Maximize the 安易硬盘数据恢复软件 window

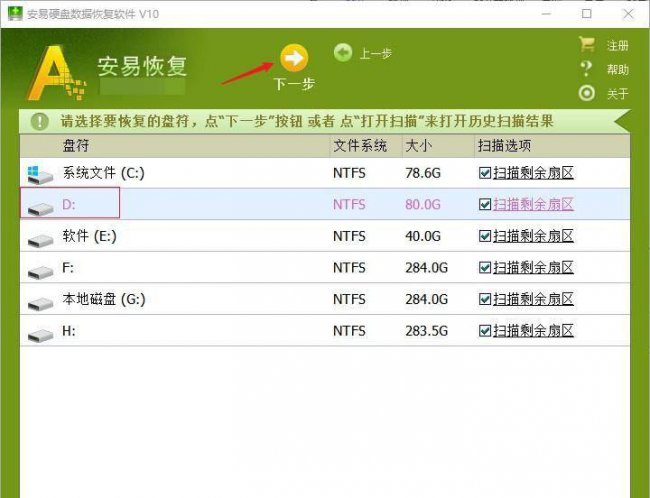(587, 14)
